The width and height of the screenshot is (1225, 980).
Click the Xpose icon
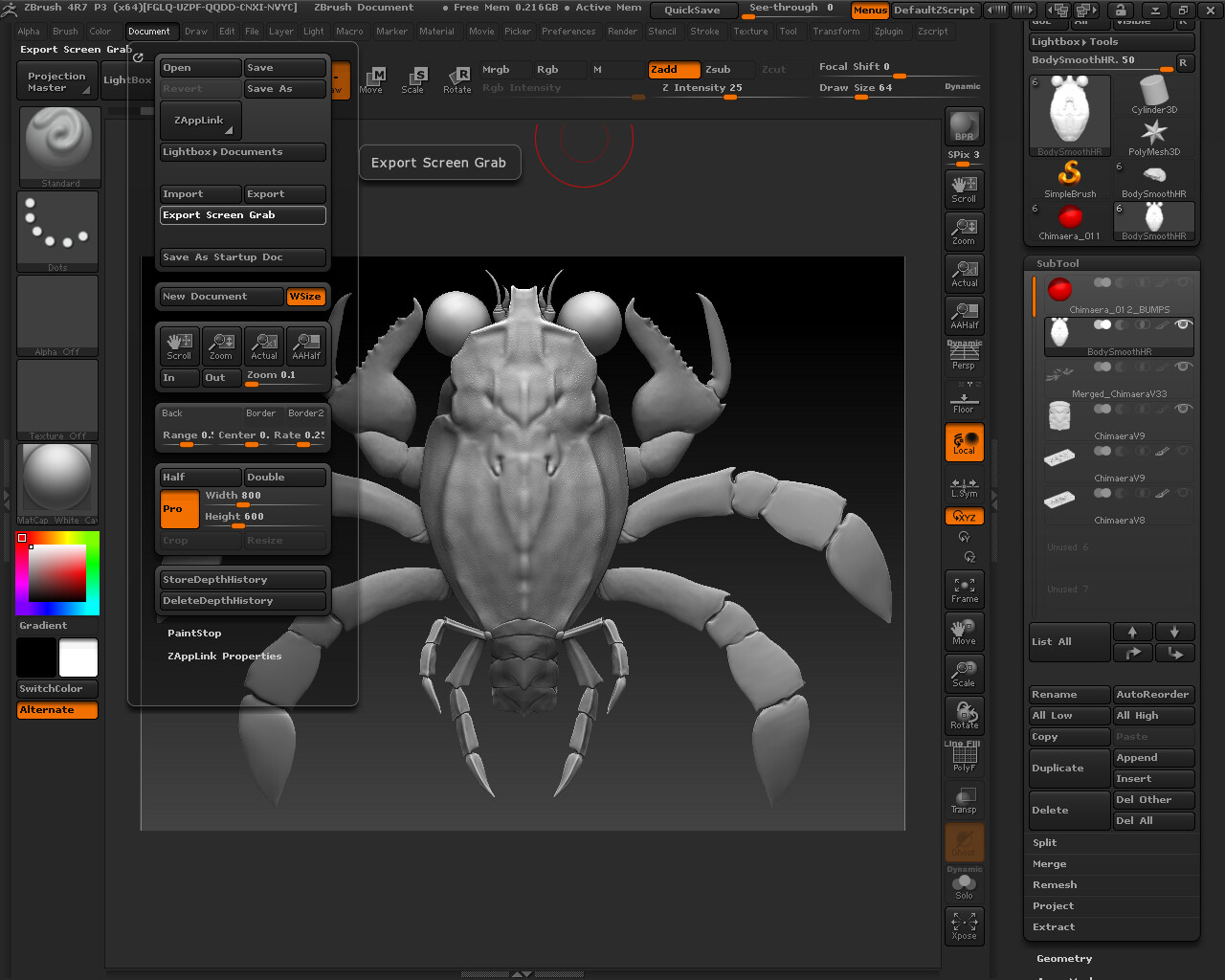[x=964, y=925]
